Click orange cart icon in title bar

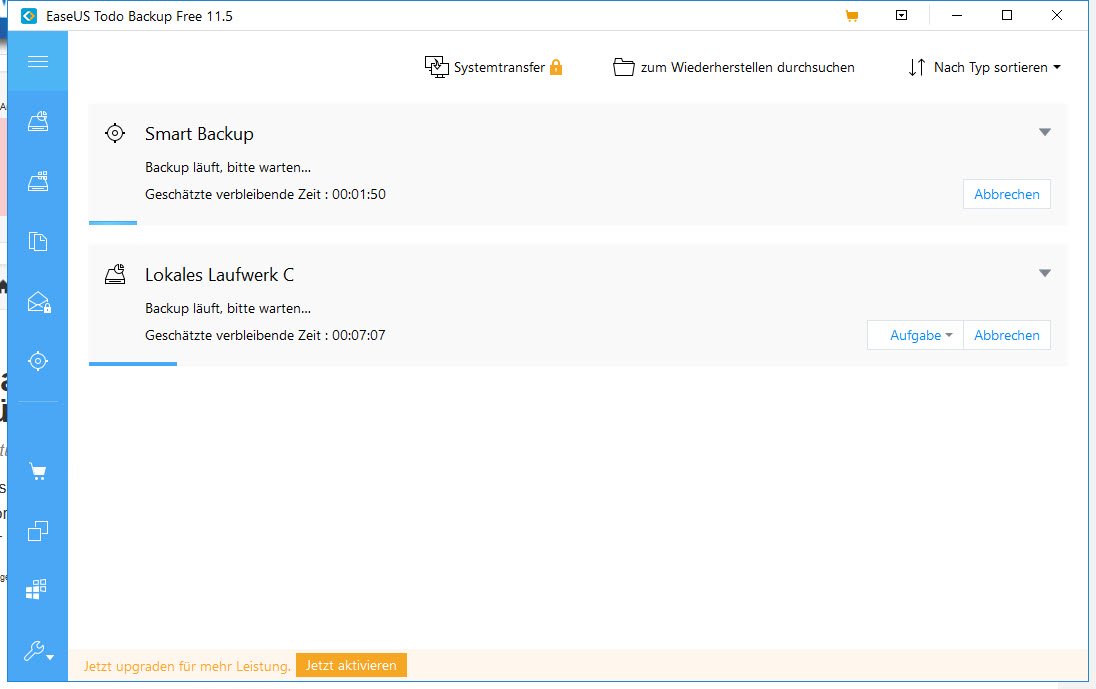click(851, 16)
